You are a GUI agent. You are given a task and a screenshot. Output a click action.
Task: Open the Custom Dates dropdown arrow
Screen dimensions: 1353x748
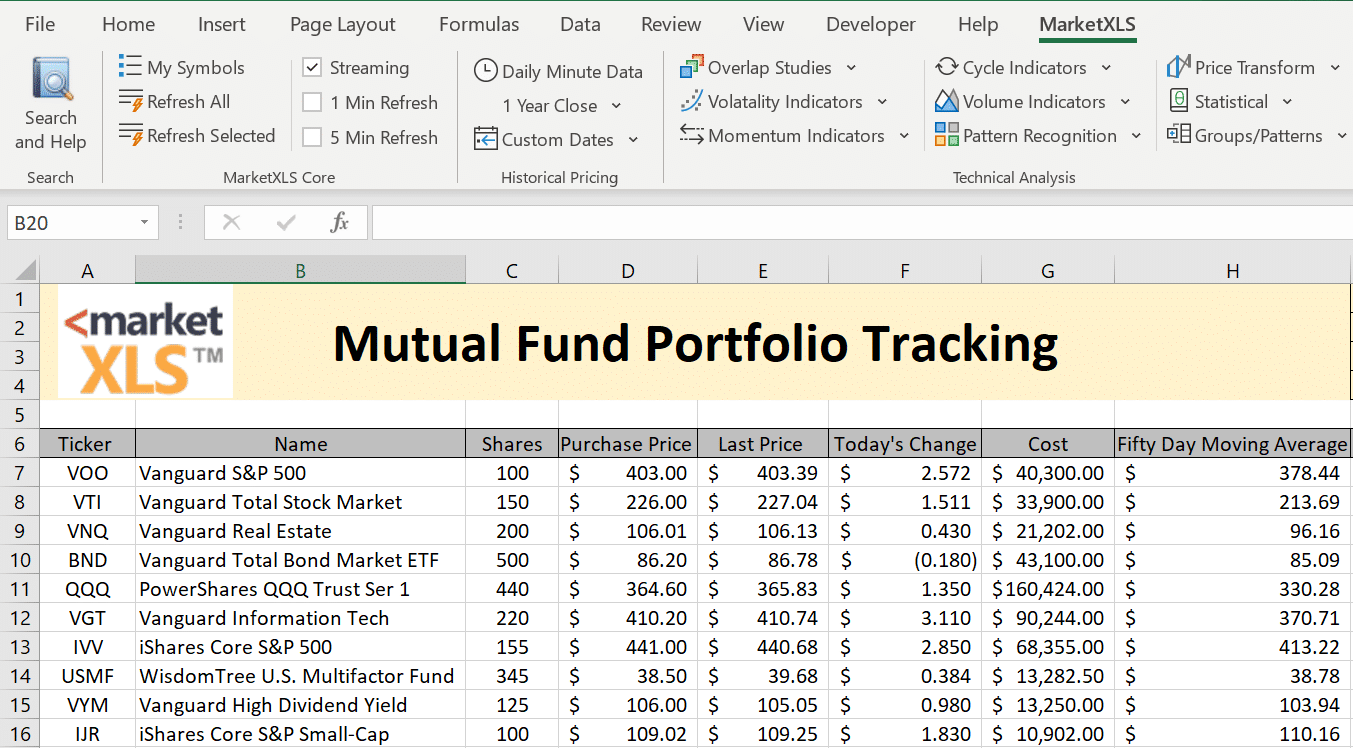pos(633,140)
